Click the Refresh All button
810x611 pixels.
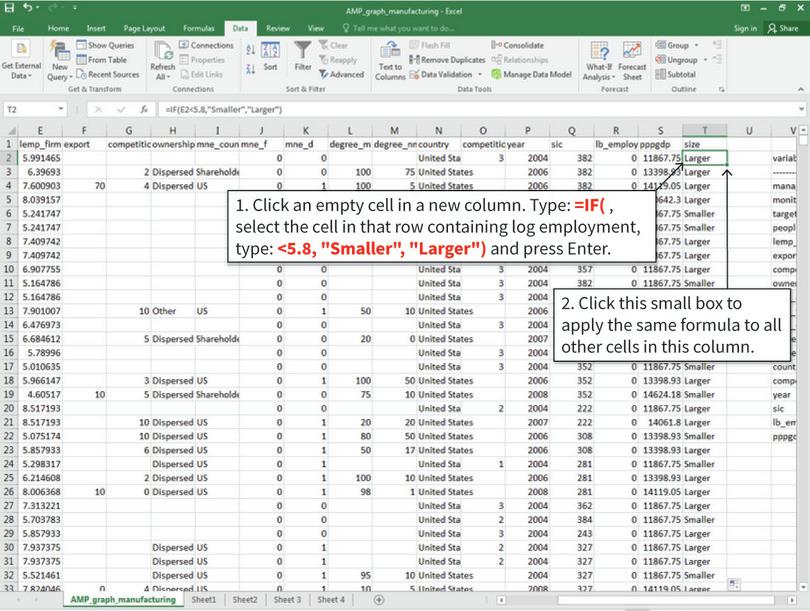[x=161, y=58]
